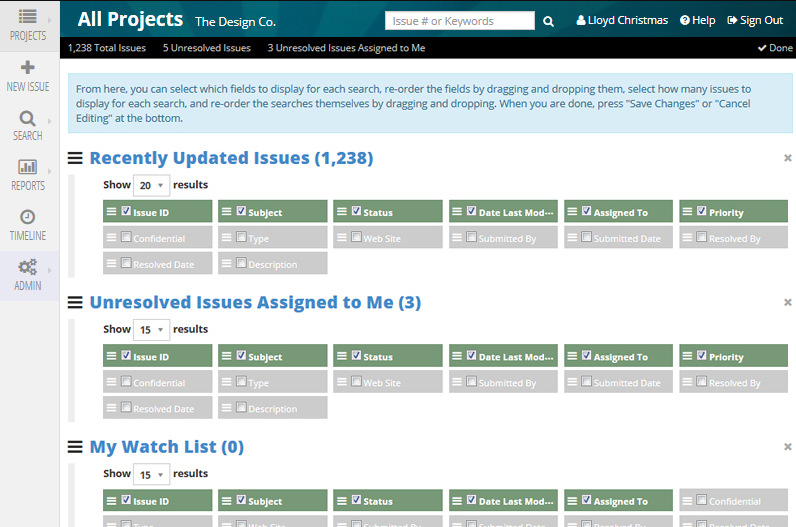Image resolution: width=796 pixels, height=527 pixels.
Task: Open the Reports chart icon
Action: [27, 168]
